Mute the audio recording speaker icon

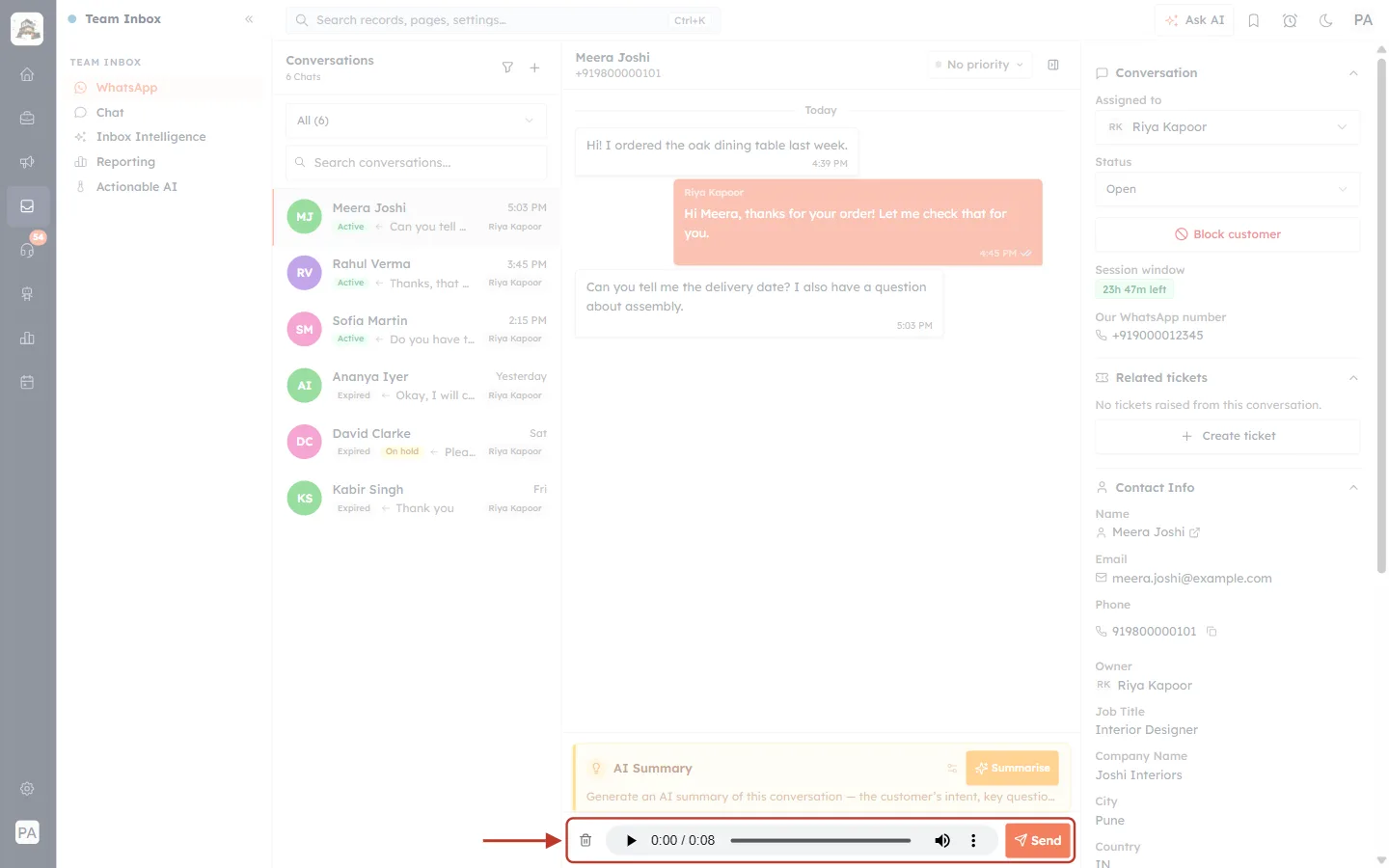tap(942, 840)
